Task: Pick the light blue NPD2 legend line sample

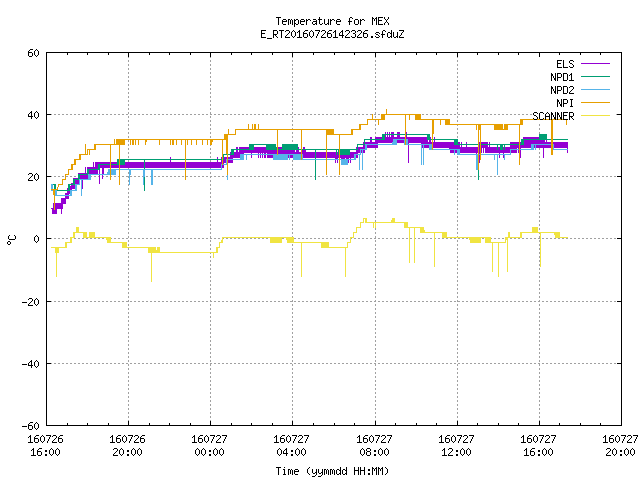Action: (x=596, y=90)
